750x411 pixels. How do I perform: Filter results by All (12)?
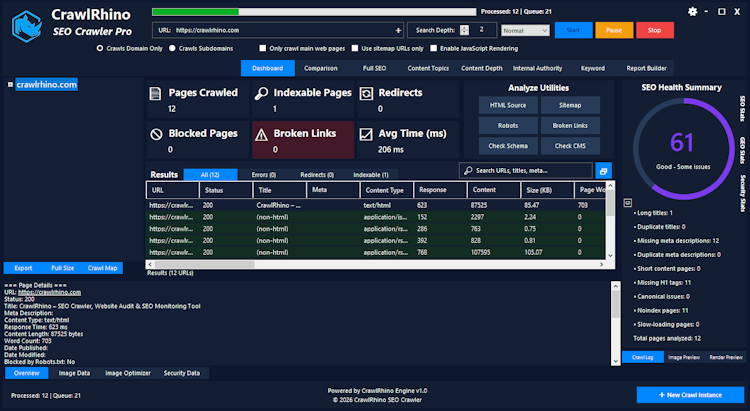[210, 175]
